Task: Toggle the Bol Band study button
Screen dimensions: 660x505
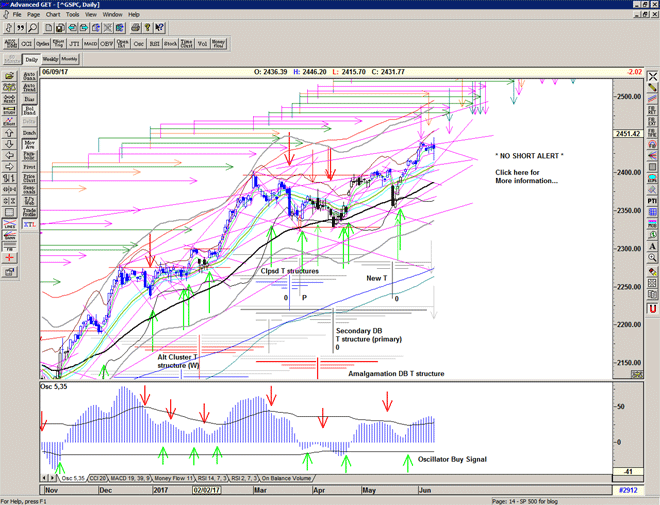Action: (29, 110)
